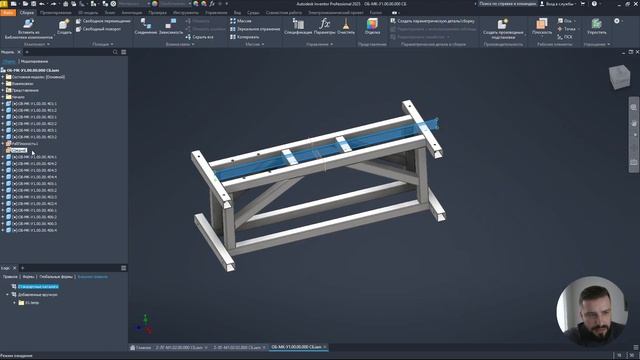
Task: Click the Redo arrow in quick access toolbar
Action: click(53, 4)
